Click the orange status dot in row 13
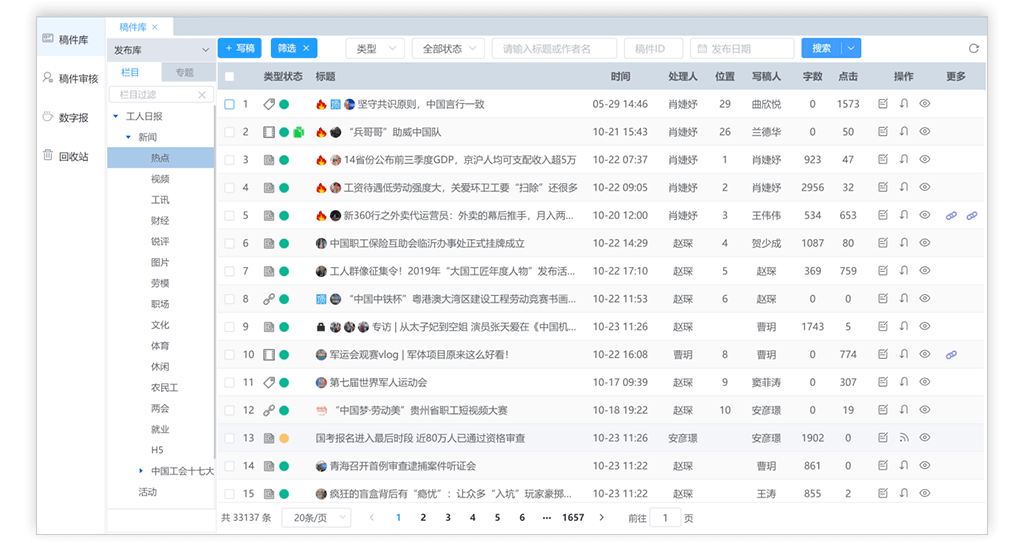The width and height of the screenshot is (1024, 543). coord(284,438)
